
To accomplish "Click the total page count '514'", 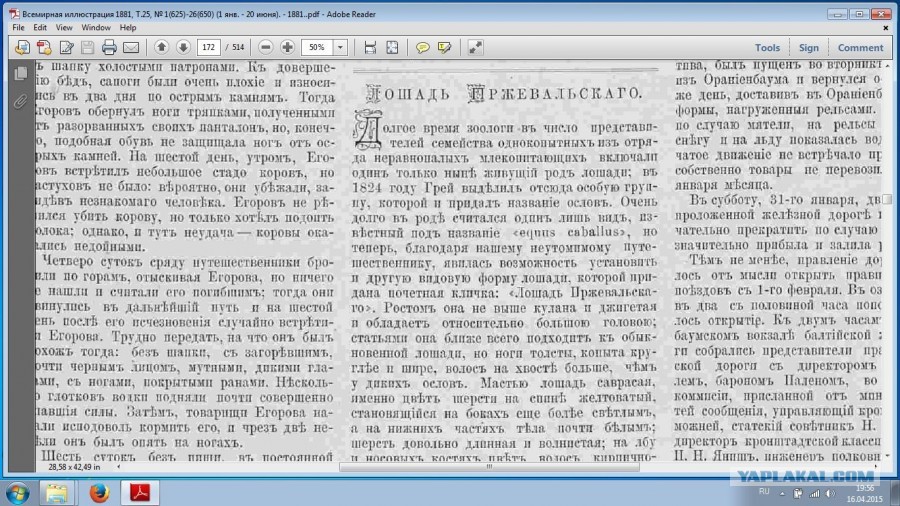I will pyautogui.click(x=238, y=48).
